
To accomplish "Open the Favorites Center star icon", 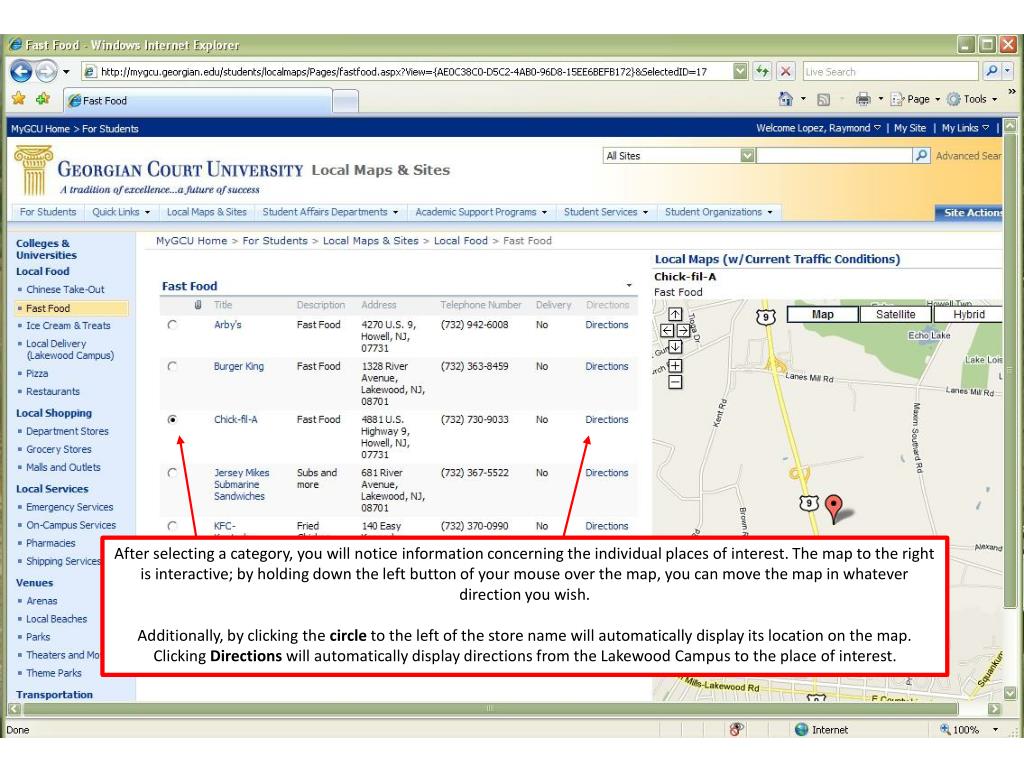I will pyautogui.click(x=19, y=99).
